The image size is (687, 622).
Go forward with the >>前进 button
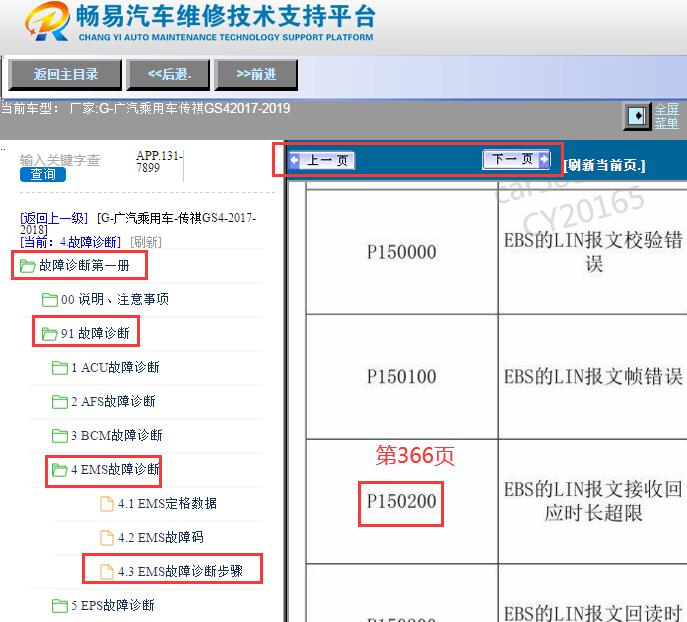point(256,75)
